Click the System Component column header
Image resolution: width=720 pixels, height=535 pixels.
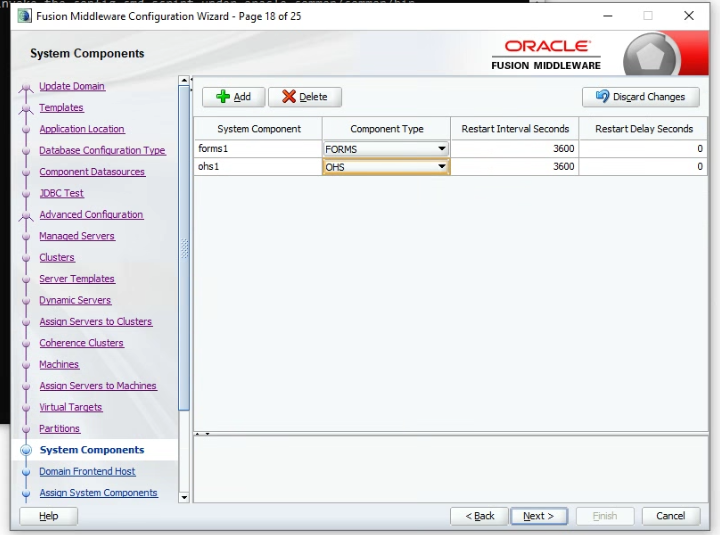(x=259, y=129)
